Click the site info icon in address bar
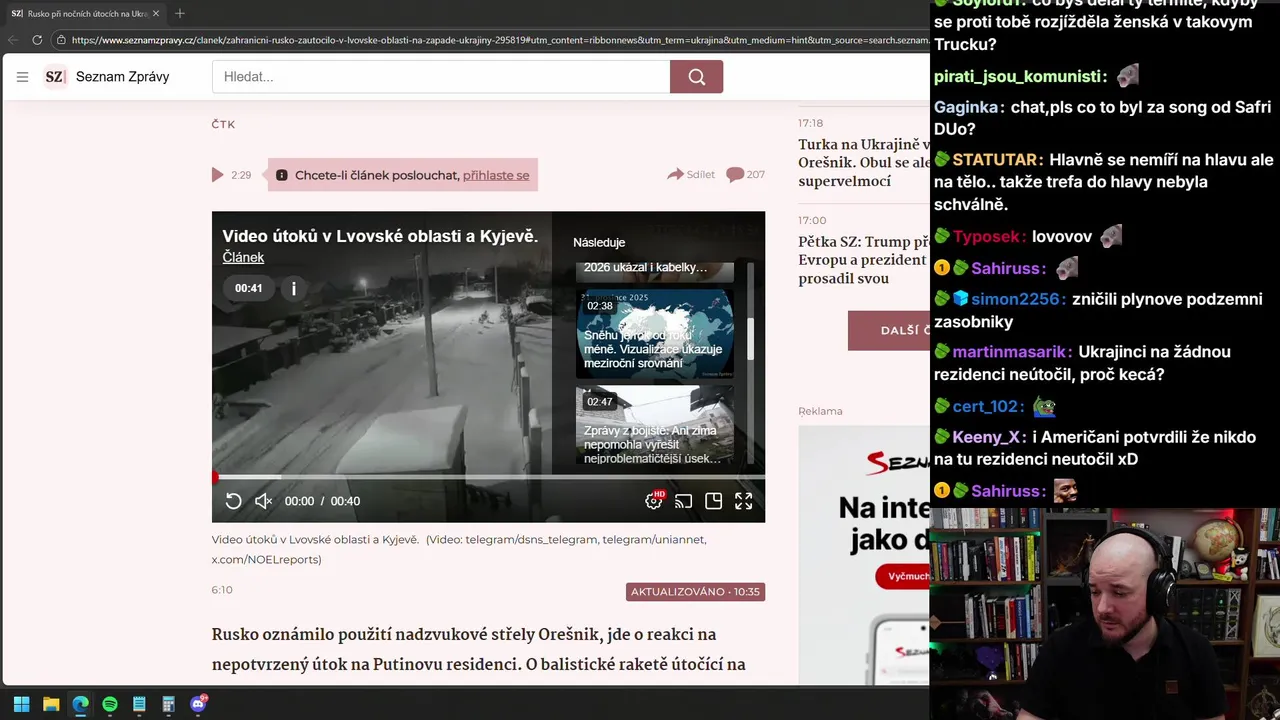The width and height of the screenshot is (1280, 720). point(61,40)
